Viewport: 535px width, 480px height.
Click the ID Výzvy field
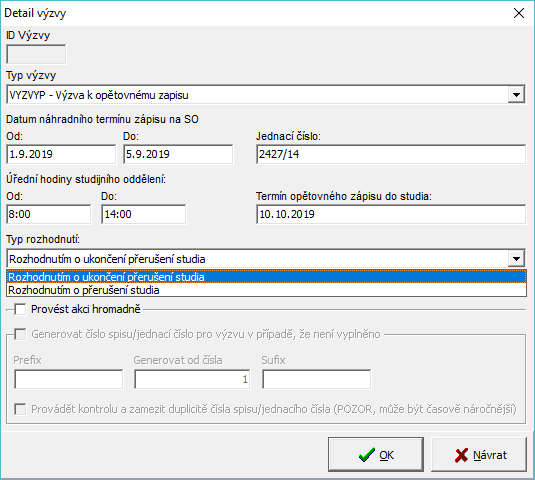36,54
